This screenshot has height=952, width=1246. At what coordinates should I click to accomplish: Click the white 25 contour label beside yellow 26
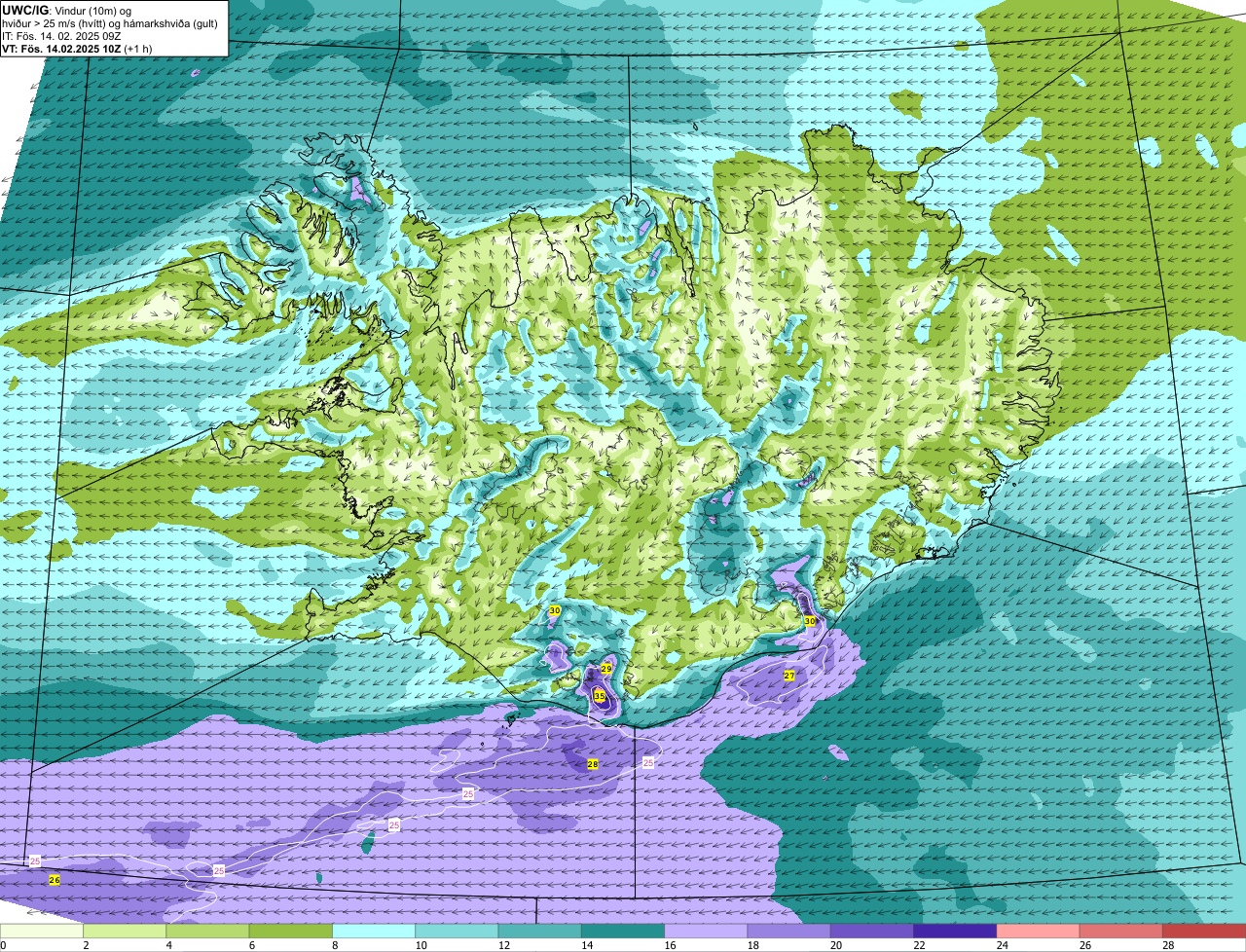click(35, 861)
